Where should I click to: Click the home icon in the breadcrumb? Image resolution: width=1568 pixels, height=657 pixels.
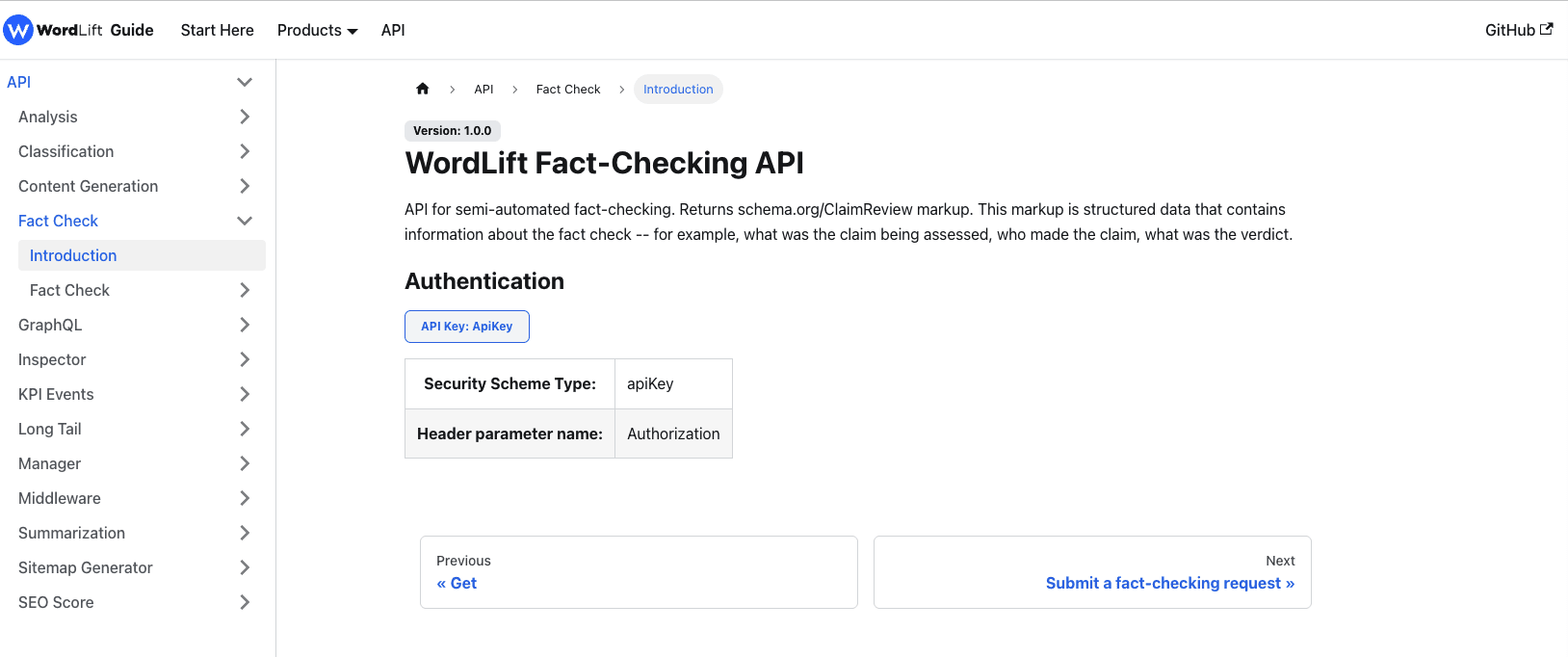pyautogui.click(x=422, y=88)
